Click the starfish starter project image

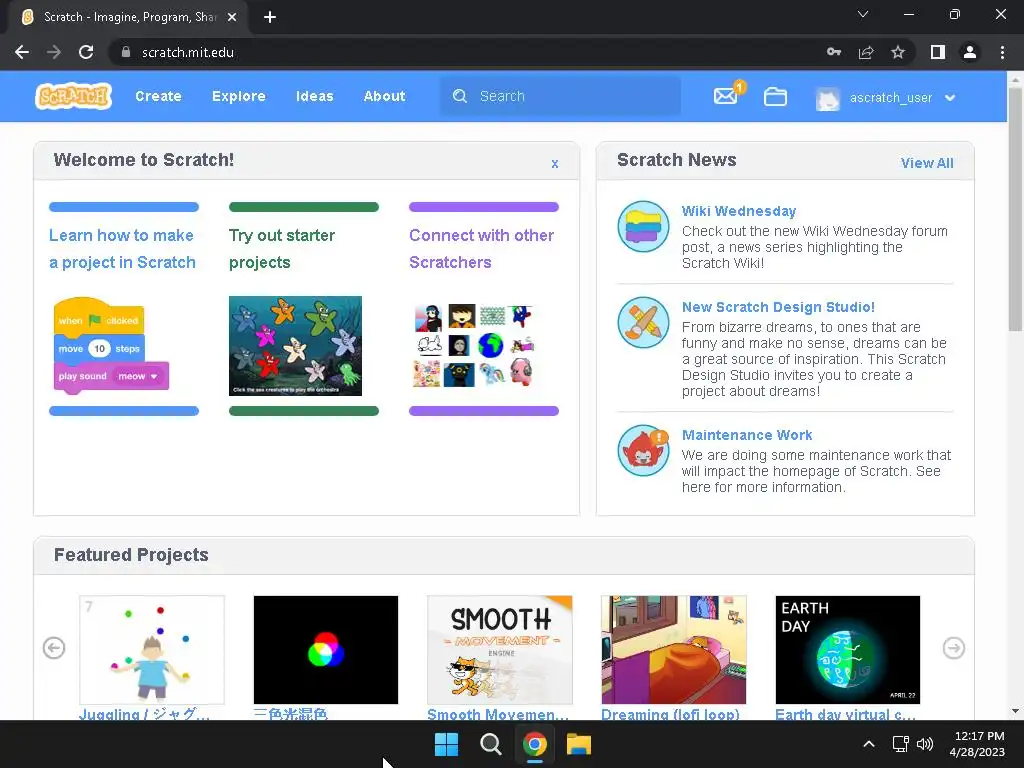[x=295, y=345]
